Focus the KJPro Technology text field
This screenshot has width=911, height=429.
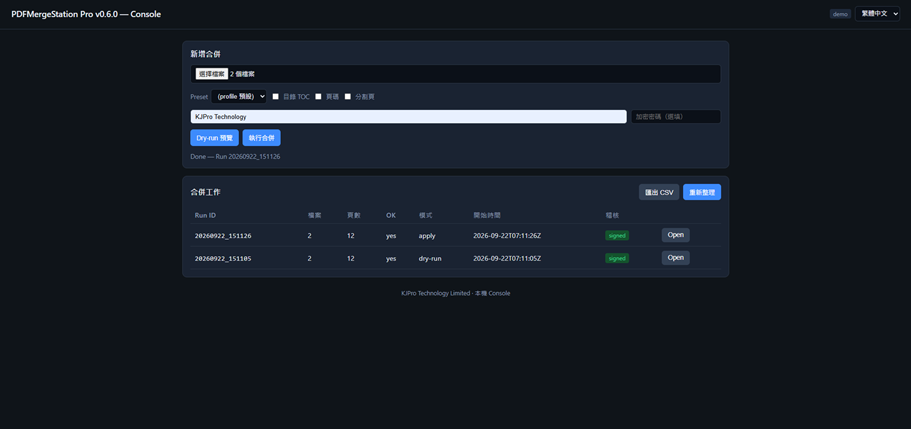click(x=408, y=117)
